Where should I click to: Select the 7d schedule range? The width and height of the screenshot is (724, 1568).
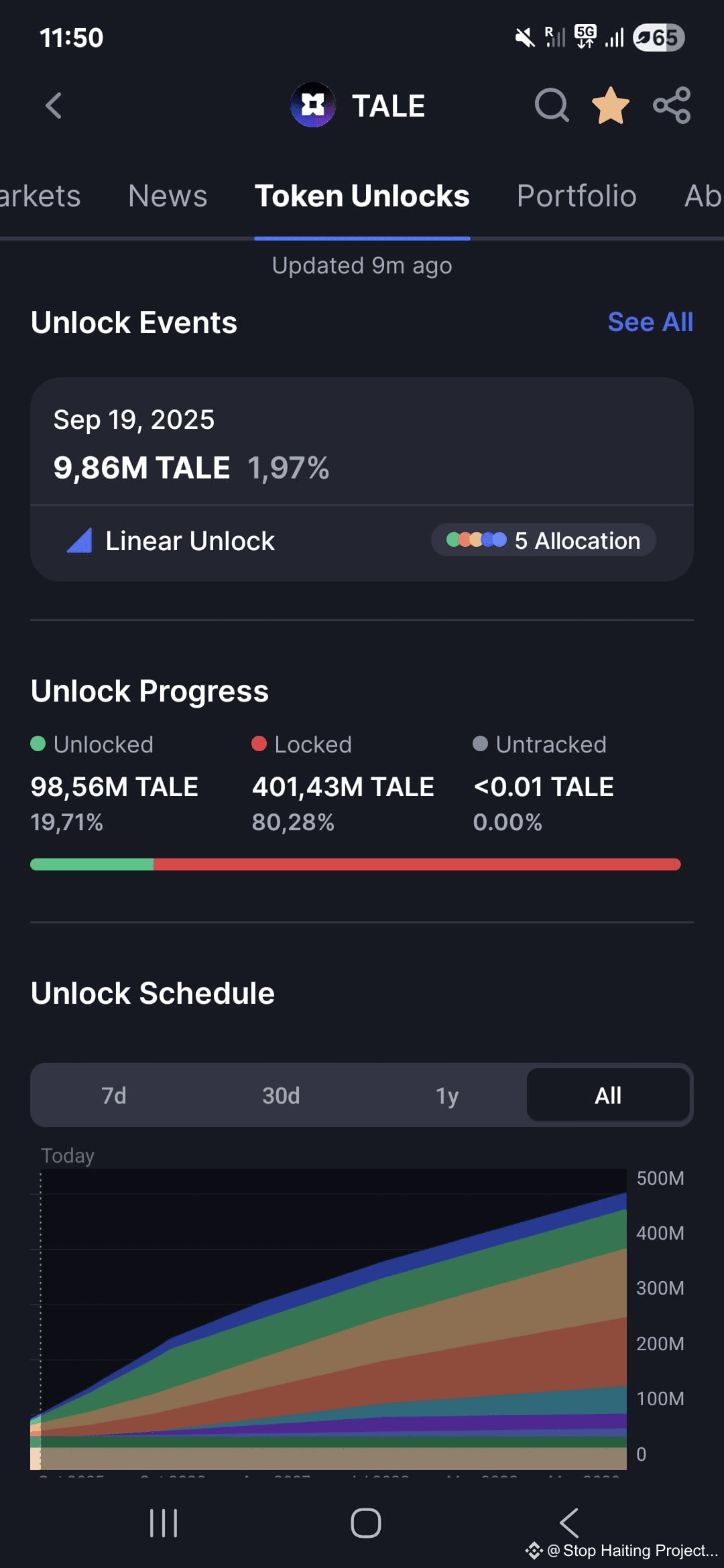(114, 1096)
